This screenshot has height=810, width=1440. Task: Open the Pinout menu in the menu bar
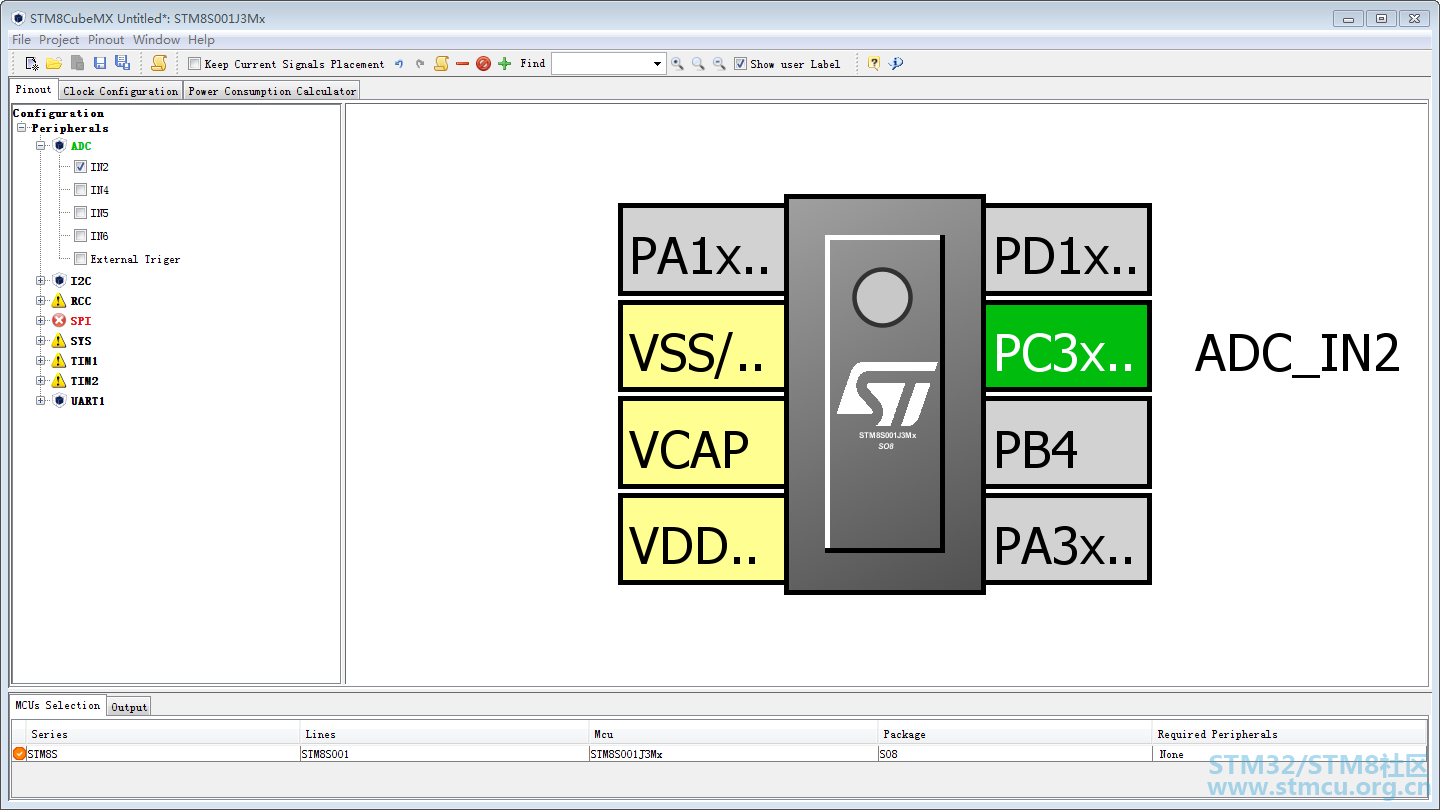pyautogui.click(x=106, y=40)
